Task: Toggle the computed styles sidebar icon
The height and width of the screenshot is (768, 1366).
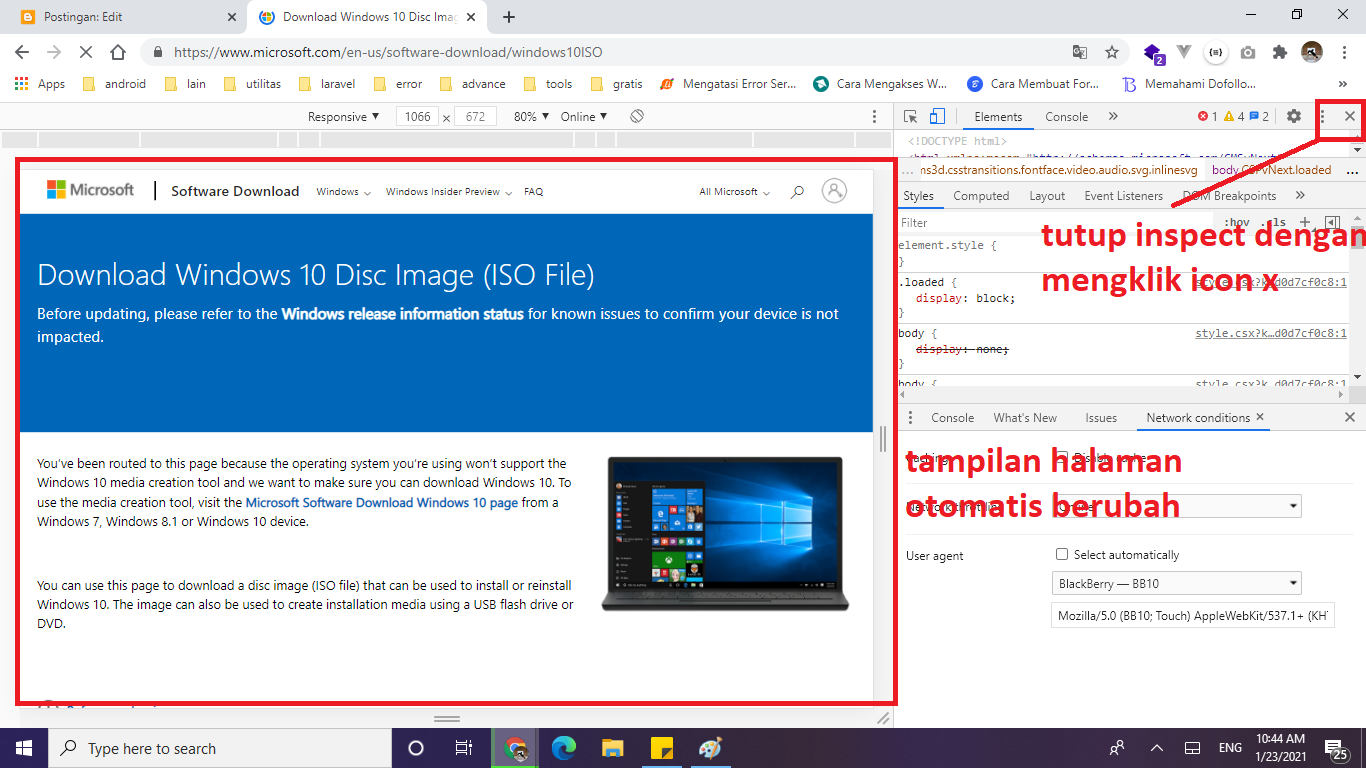Action: pyautogui.click(x=1332, y=222)
